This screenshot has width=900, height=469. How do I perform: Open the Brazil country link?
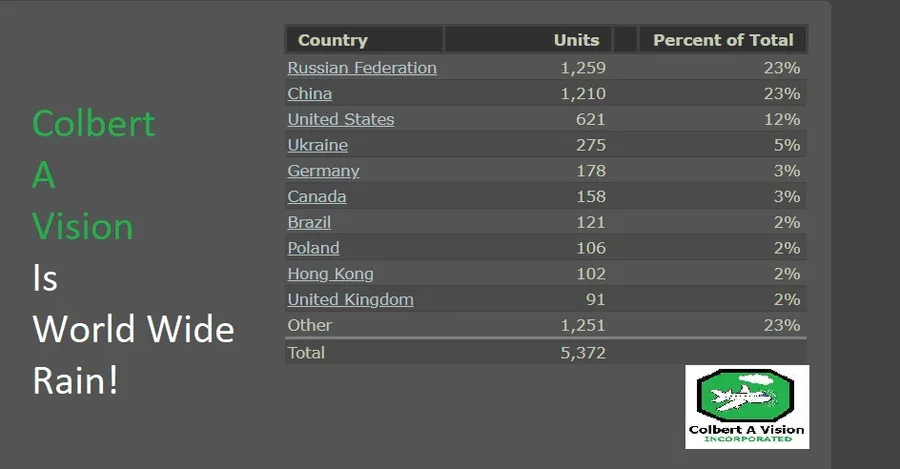[x=309, y=222]
